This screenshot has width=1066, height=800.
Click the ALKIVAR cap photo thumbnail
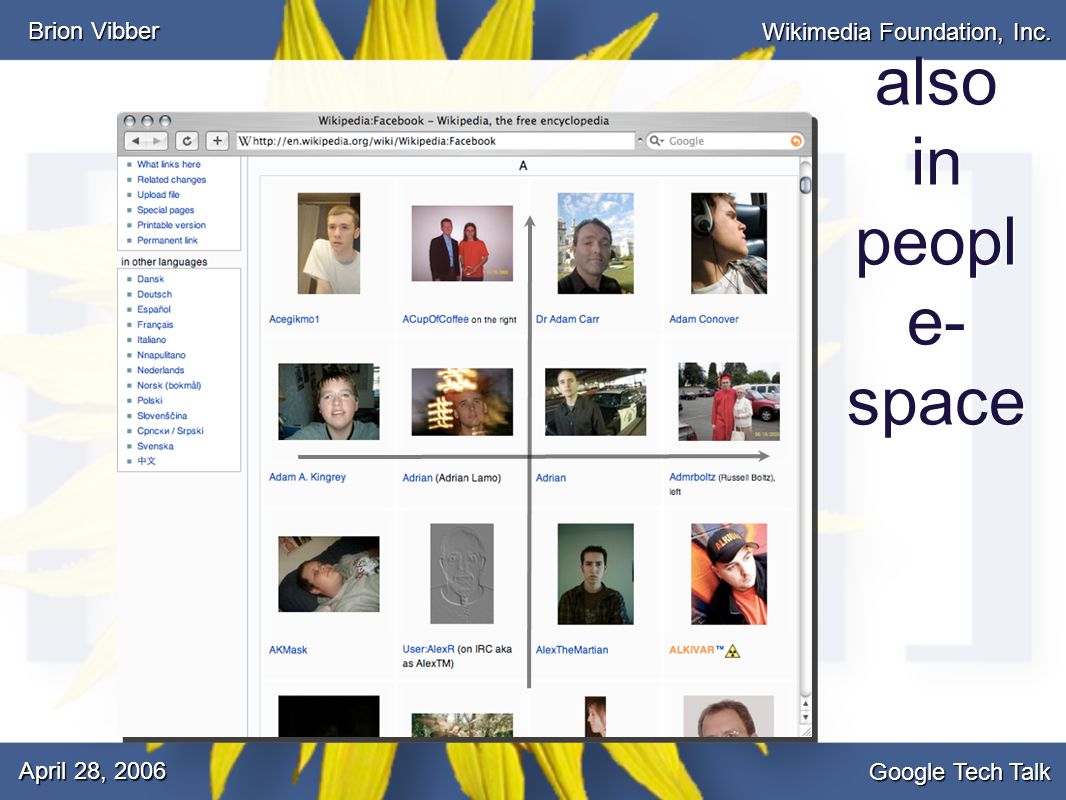click(x=729, y=574)
